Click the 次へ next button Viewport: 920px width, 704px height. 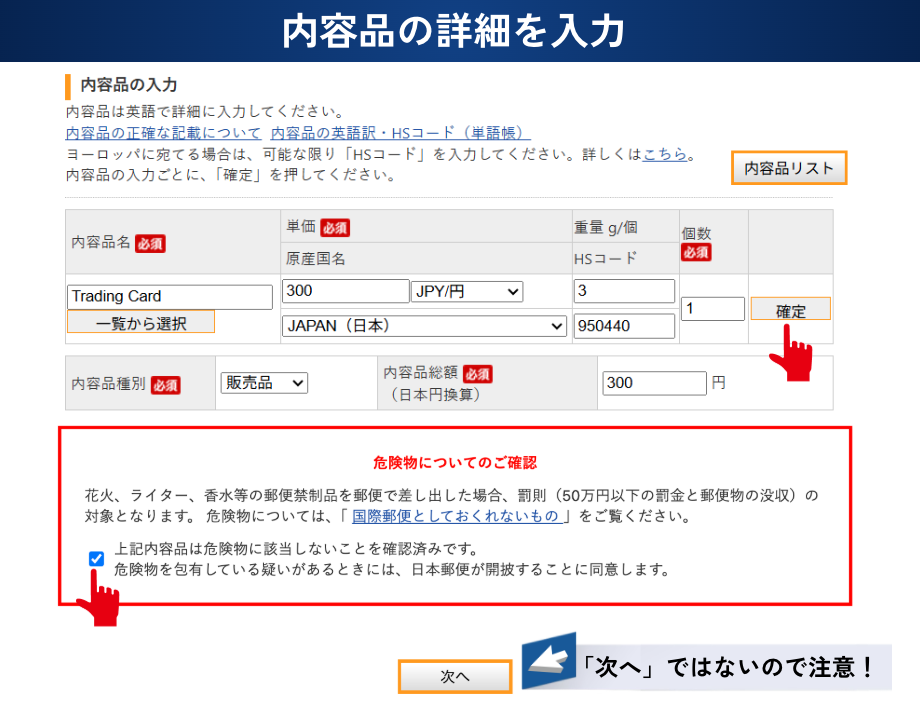tap(455, 677)
